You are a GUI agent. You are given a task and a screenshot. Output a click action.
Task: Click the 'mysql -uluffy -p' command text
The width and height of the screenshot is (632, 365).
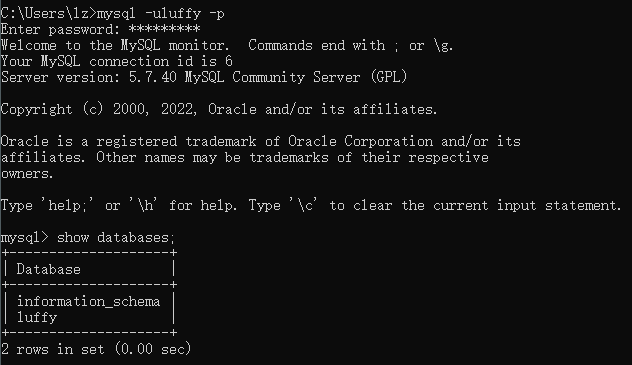pos(160,13)
